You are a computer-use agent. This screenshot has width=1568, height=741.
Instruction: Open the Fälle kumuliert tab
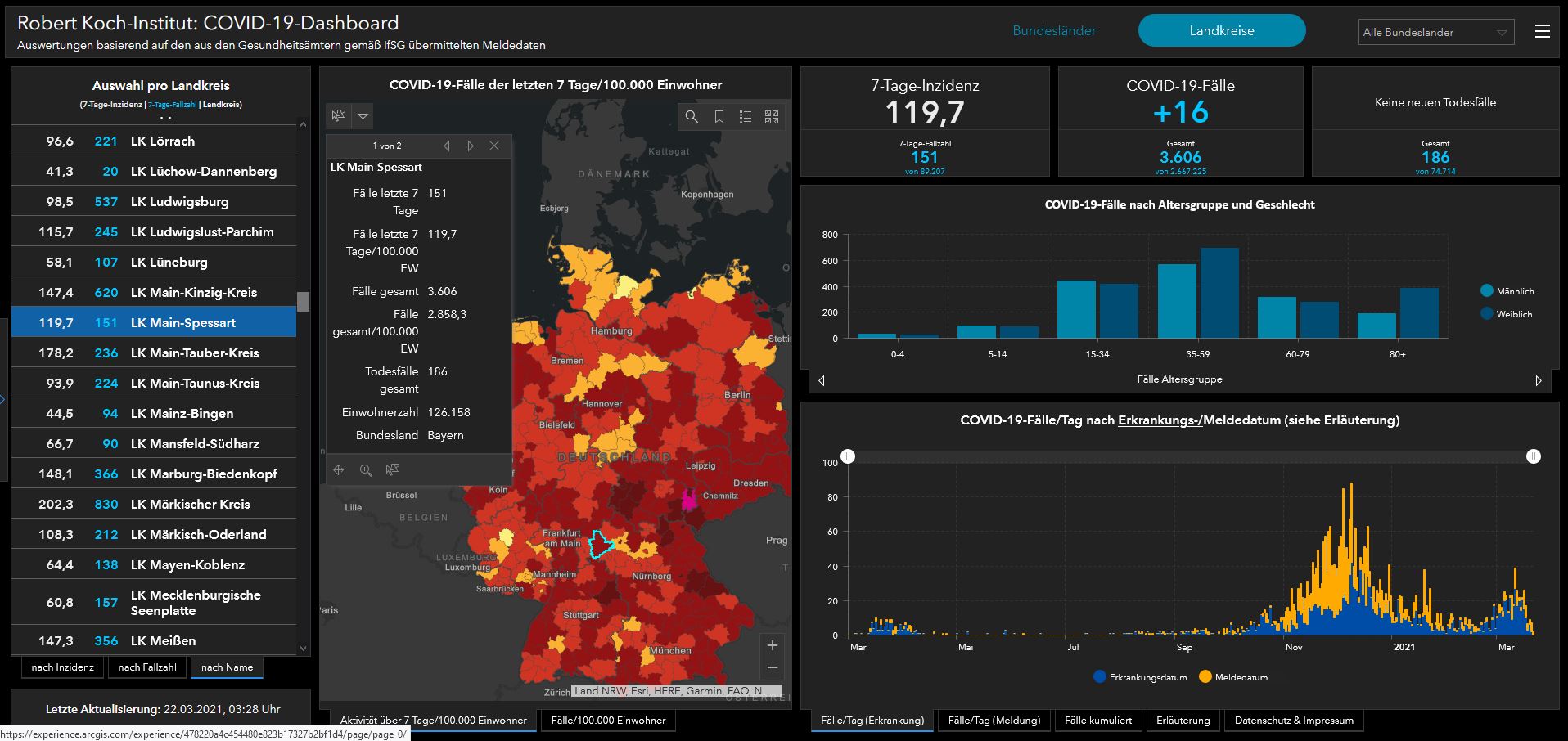pyautogui.click(x=1097, y=721)
